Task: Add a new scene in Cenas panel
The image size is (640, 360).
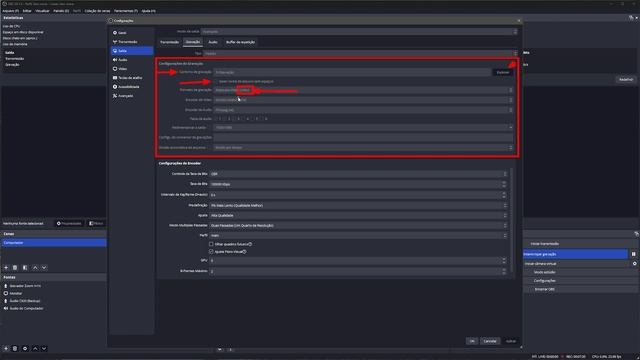Action: (6, 267)
